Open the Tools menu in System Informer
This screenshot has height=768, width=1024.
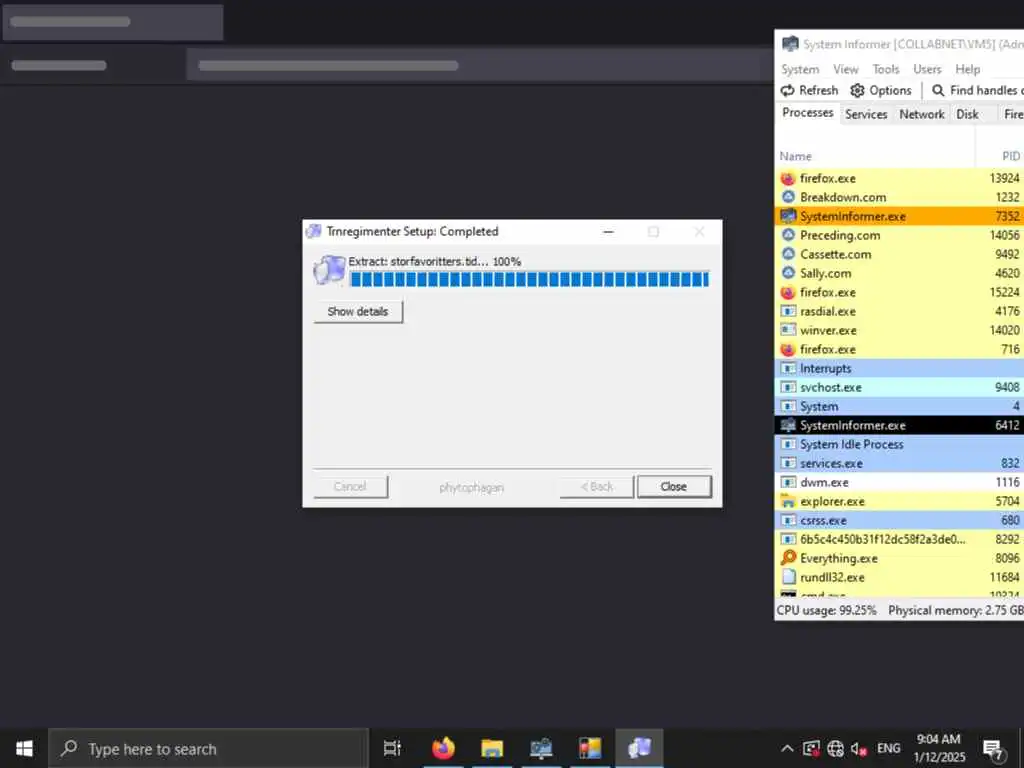click(886, 69)
